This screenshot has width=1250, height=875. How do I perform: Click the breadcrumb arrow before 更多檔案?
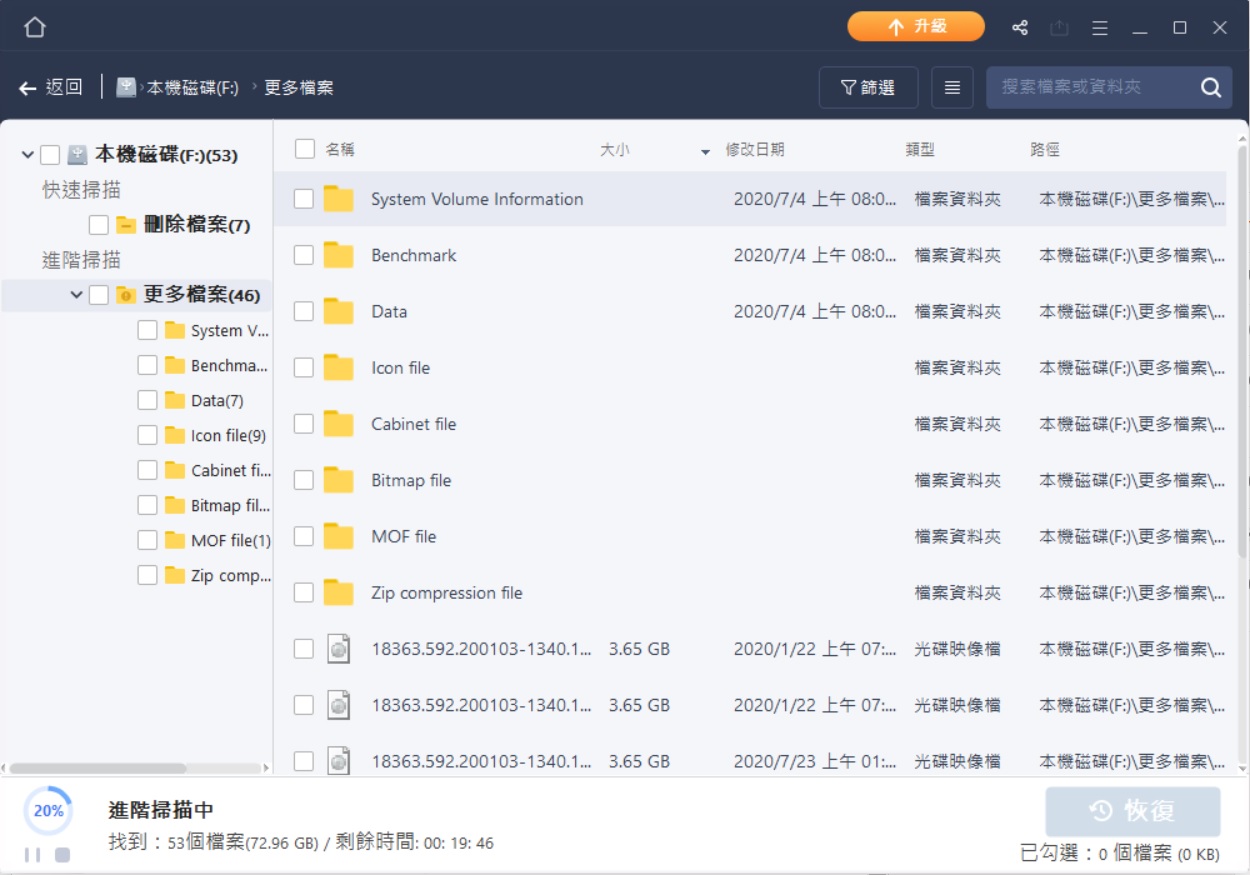[x=254, y=87]
